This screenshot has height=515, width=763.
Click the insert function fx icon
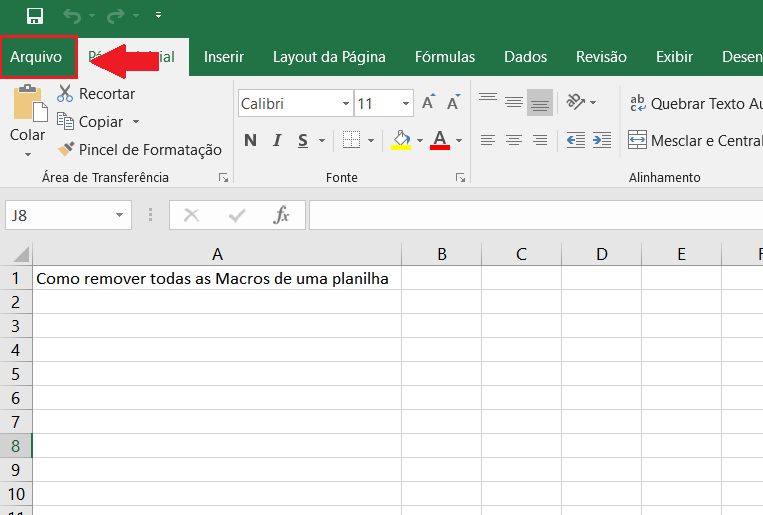tap(282, 215)
